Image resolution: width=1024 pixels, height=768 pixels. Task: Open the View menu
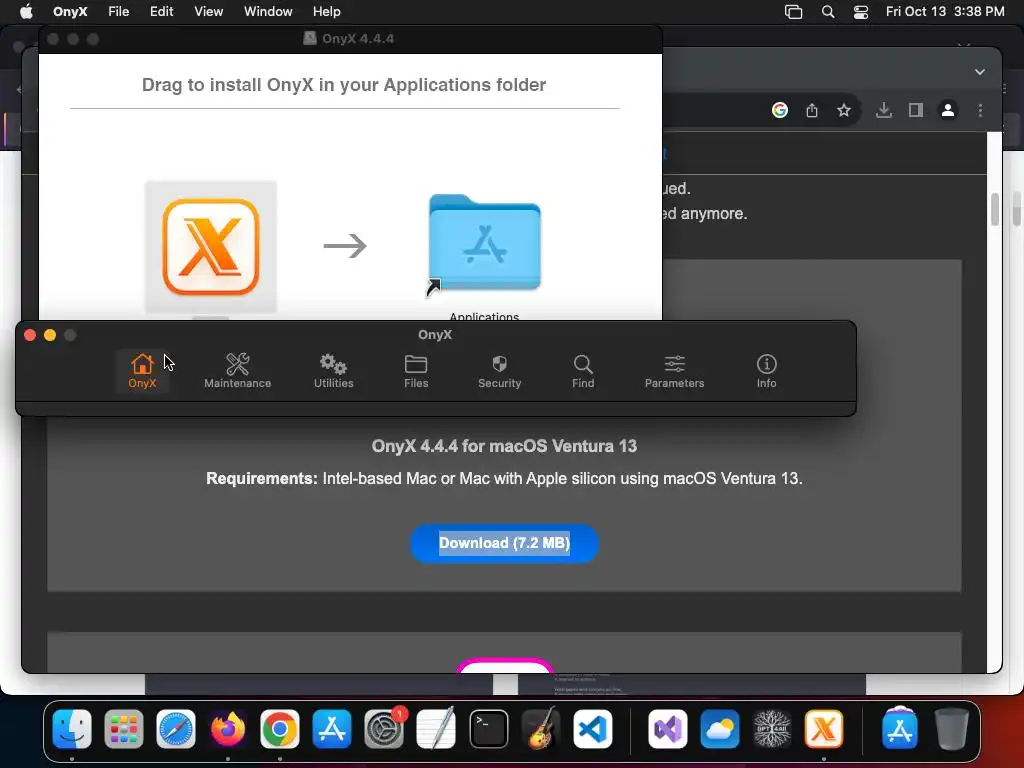click(208, 12)
